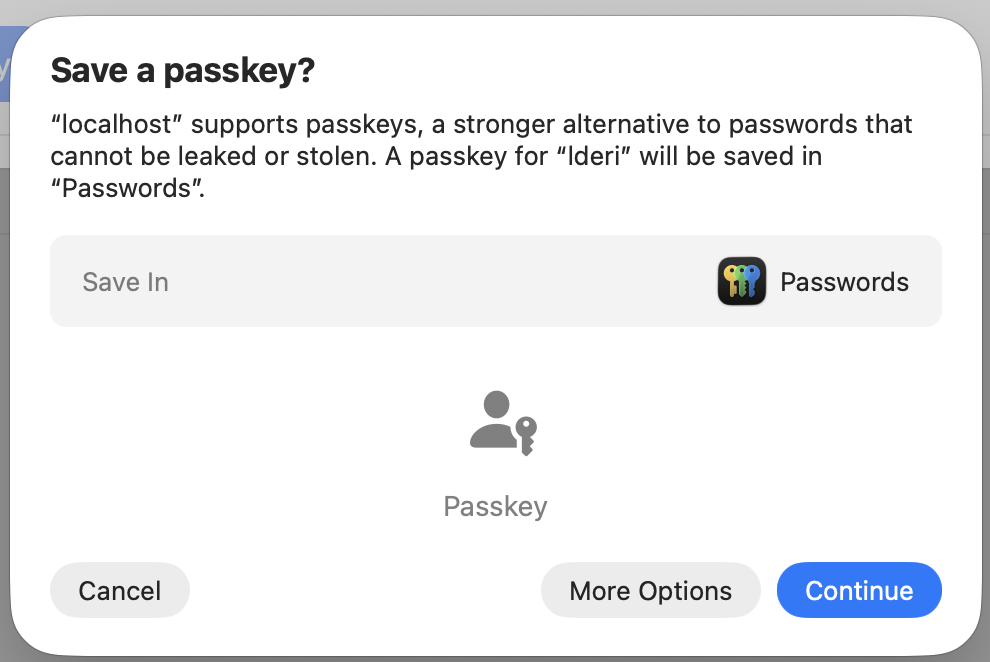Cancel saving the passkey
This screenshot has height=662, width=990.
119,591
